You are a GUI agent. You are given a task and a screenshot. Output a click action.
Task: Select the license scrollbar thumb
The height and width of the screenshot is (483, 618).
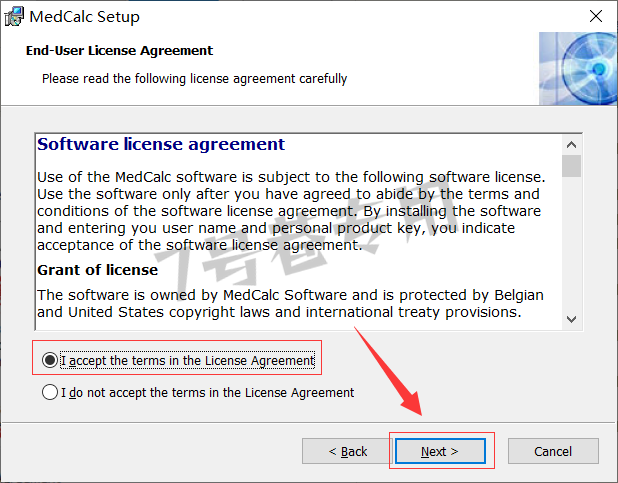click(571, 166)
